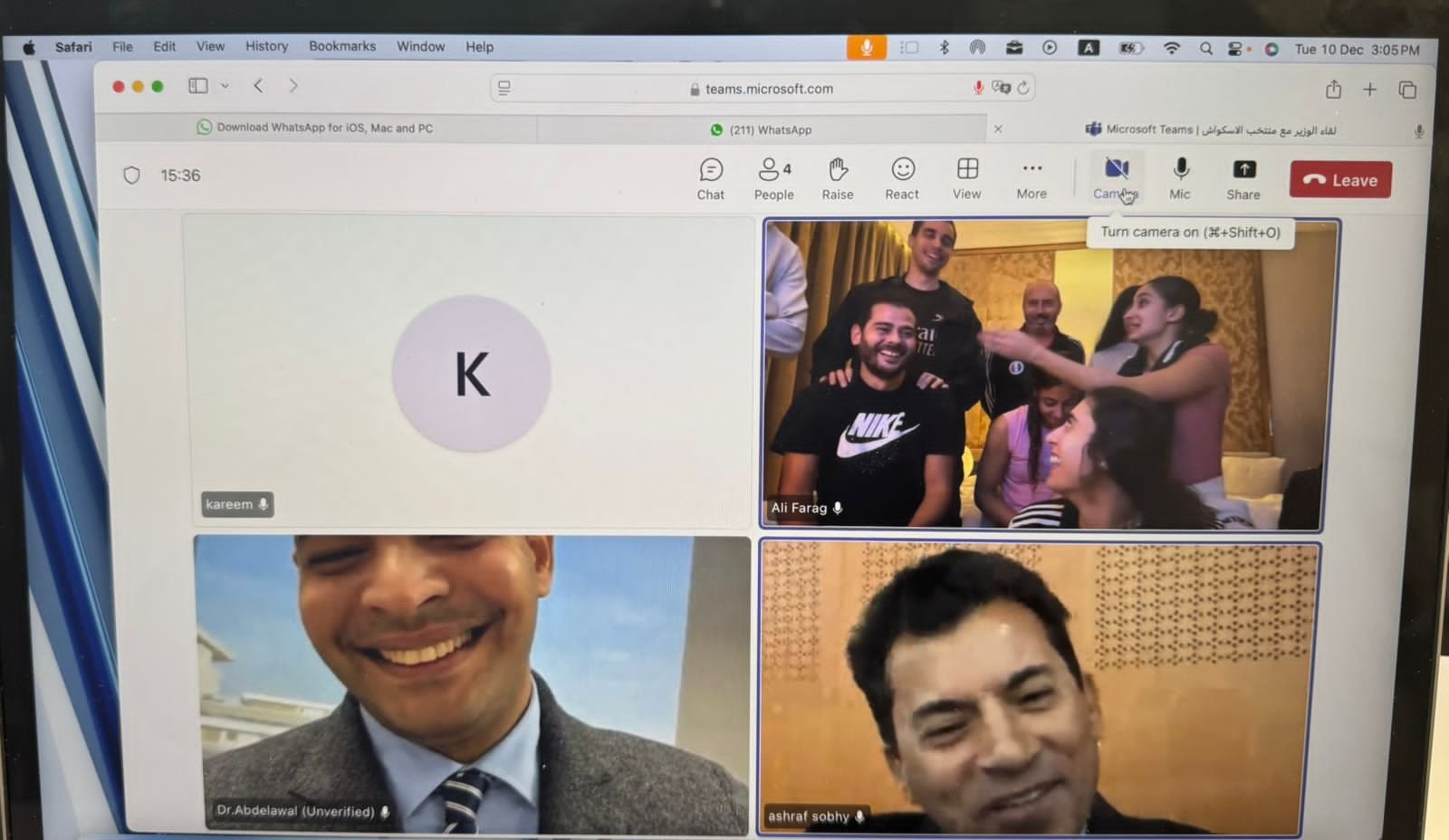Open the keyboard input source menu
Screen dimensions: 1449x840
pyautogui.click(x=1089, y=48)
